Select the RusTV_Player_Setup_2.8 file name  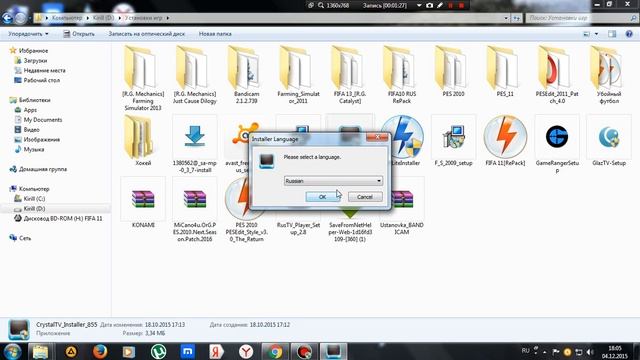coord(298,229)
